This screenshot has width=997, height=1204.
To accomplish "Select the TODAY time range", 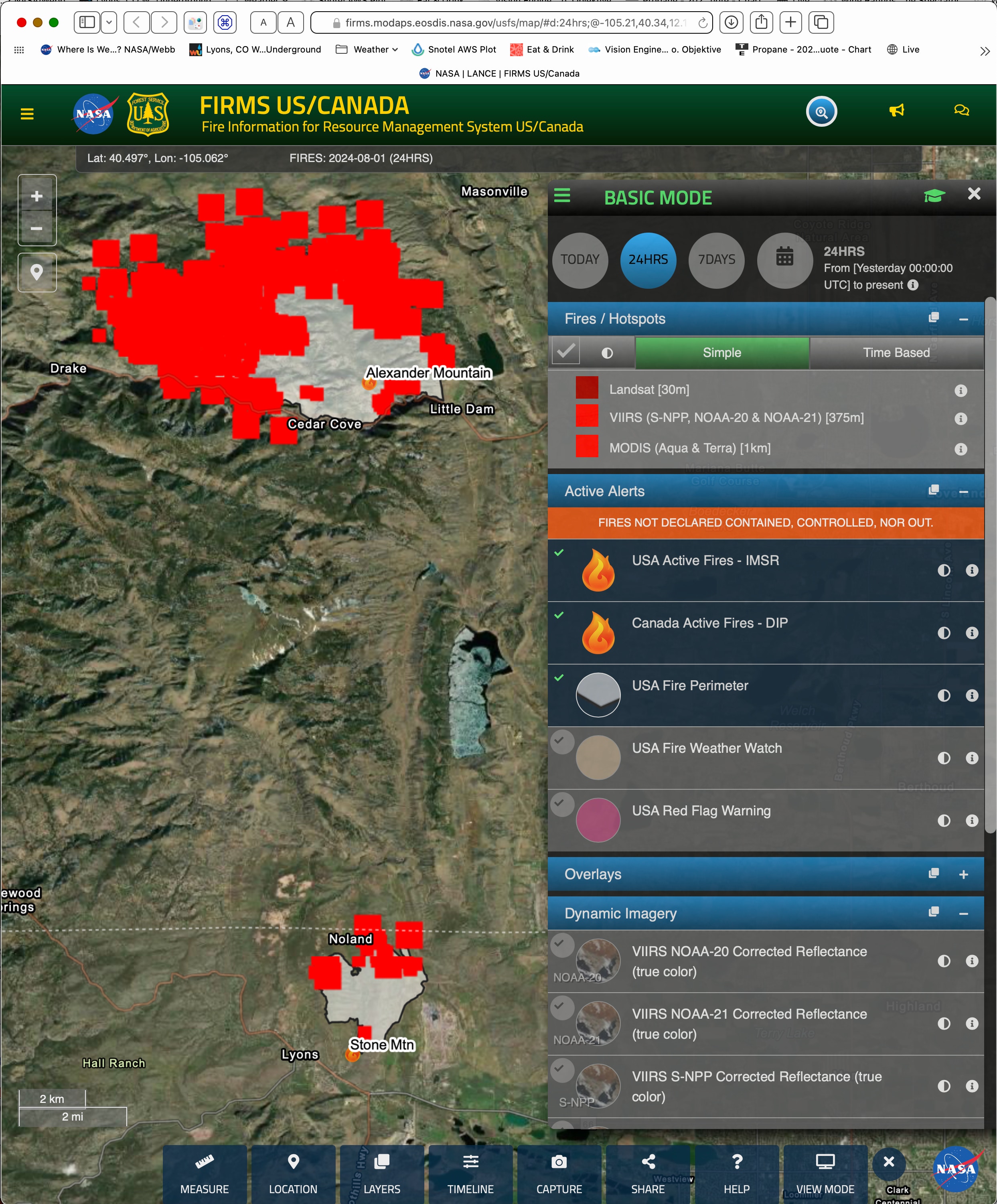I will click(x=580, y=260).
